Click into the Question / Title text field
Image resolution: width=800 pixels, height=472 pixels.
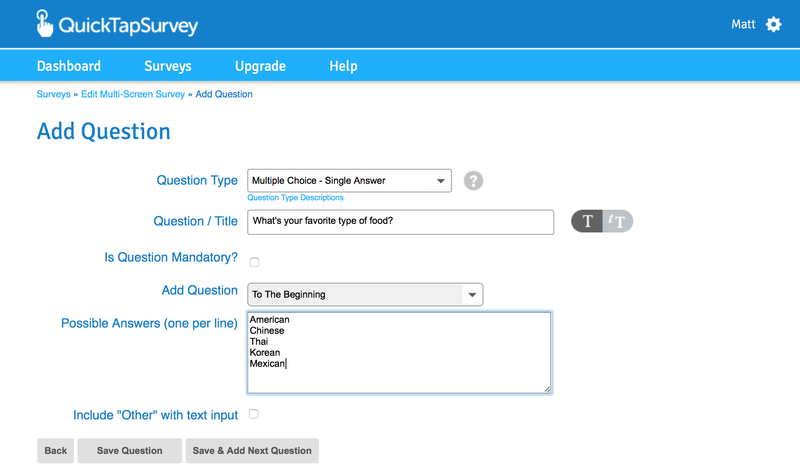point(400,221)
